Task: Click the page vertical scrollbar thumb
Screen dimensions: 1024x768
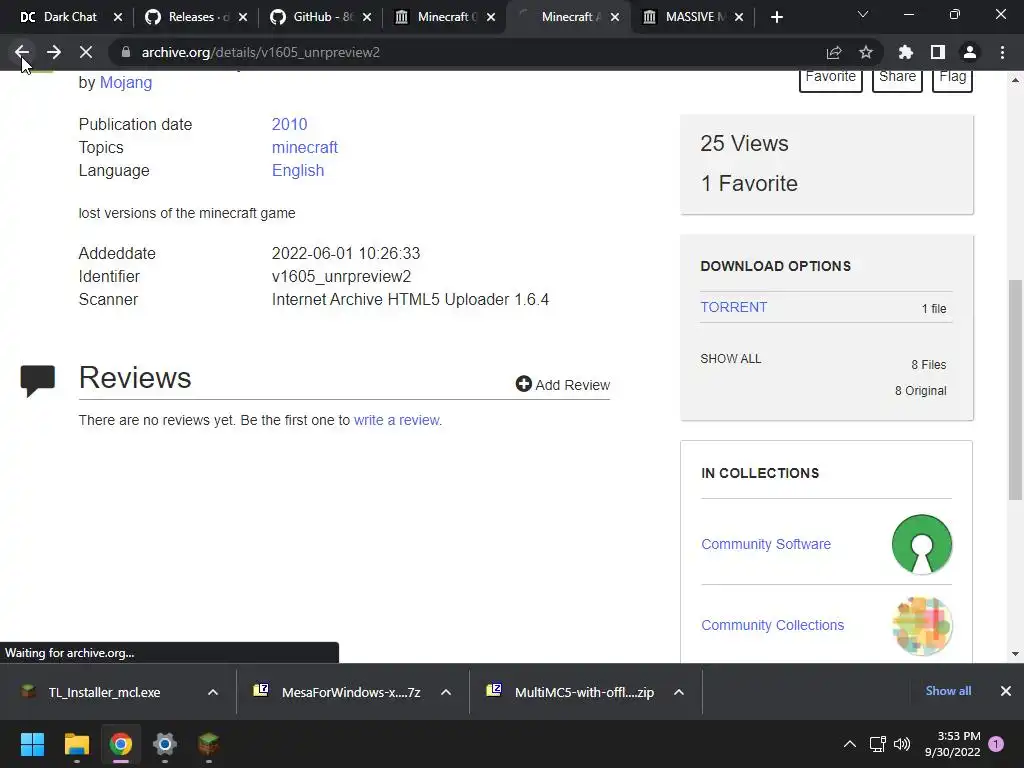Action: pyautogui.click(x=1015, y=389)
